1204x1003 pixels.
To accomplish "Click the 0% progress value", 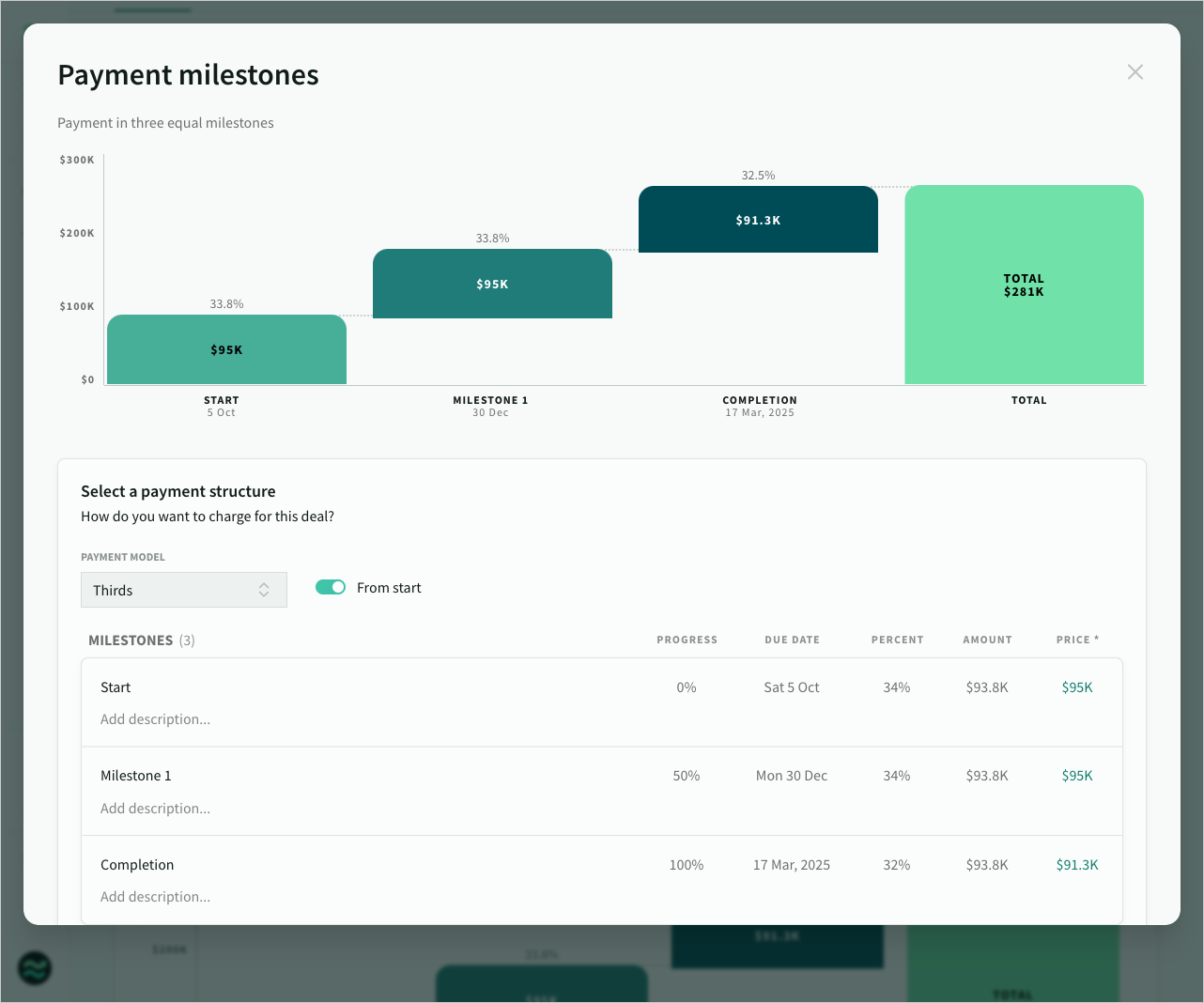I will pos(687,687).
